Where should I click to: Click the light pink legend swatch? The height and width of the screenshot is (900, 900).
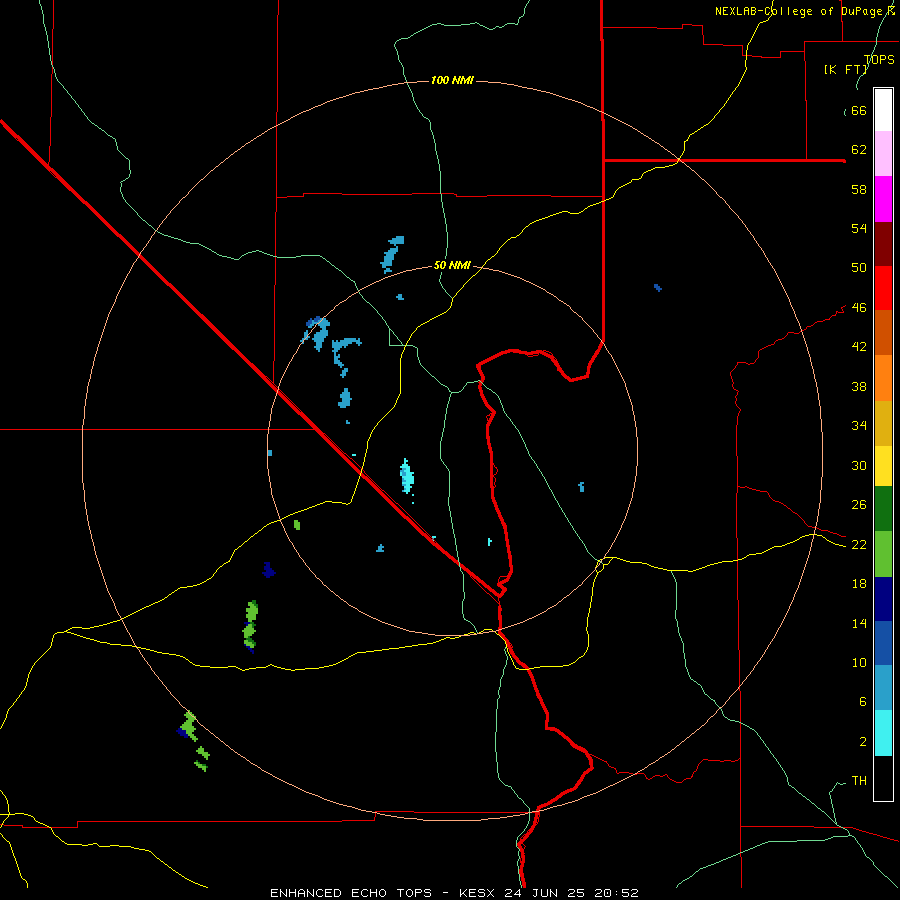tap(883, 153)
